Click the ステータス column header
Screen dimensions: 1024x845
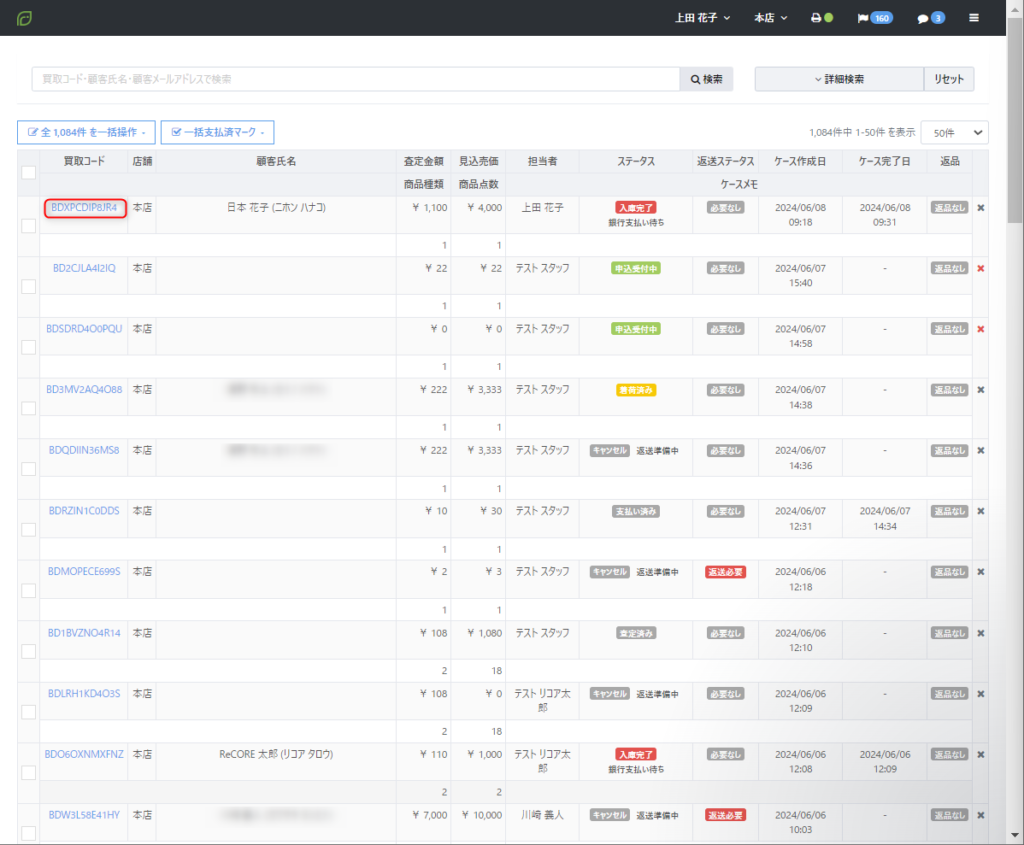coord(635,161)
